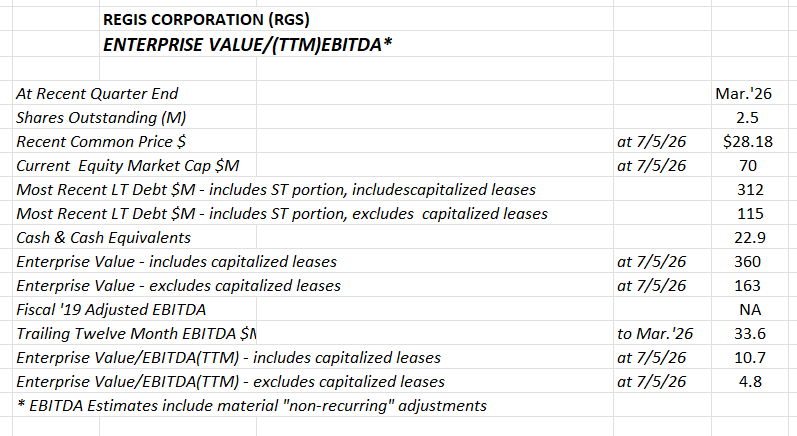The width and height of the screenshot is (797, 436).
Task: Select the LT Debt value 312
Action: pos(750,190)
